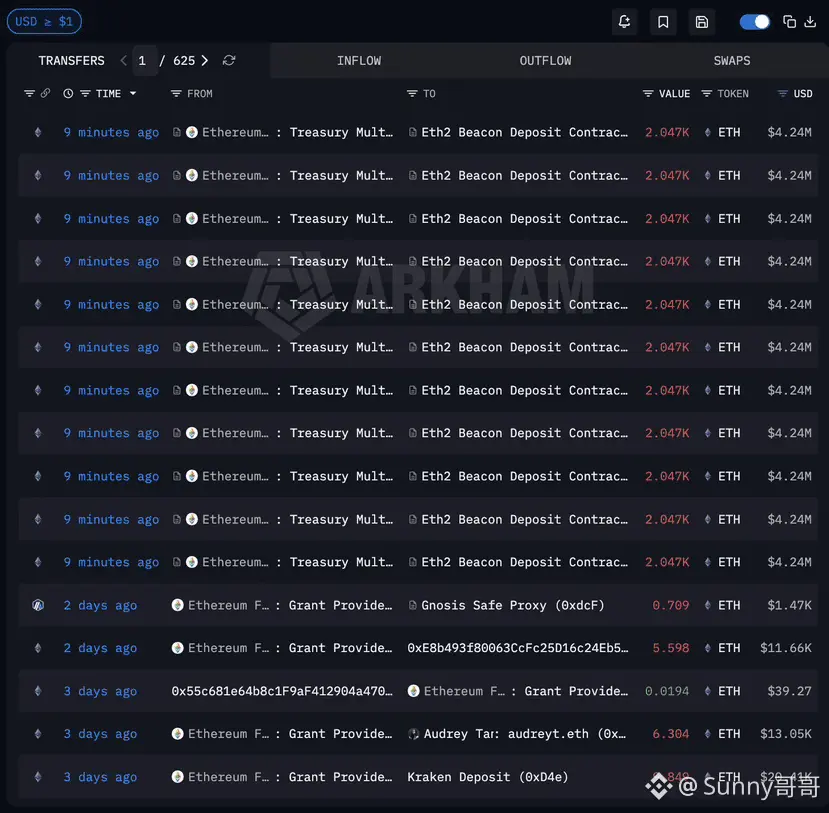Screen dimensions: 829x813
Task: Click Ethereum logo on $39.27 row recipient
Action: click(x=413, y=691)
